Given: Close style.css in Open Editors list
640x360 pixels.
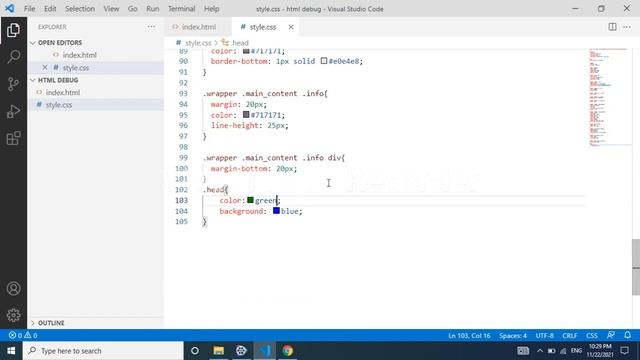Looking at the screenshot, I should (45, 67).
